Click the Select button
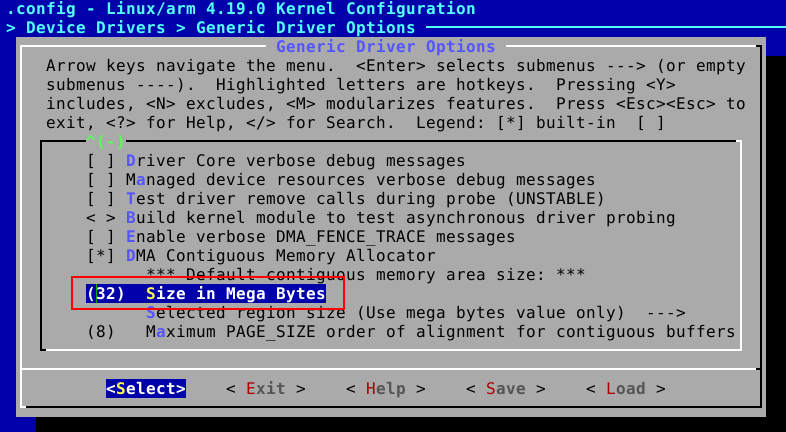This screenshot has height=432, width=786. pyautogui.click(x=146, y=388)
